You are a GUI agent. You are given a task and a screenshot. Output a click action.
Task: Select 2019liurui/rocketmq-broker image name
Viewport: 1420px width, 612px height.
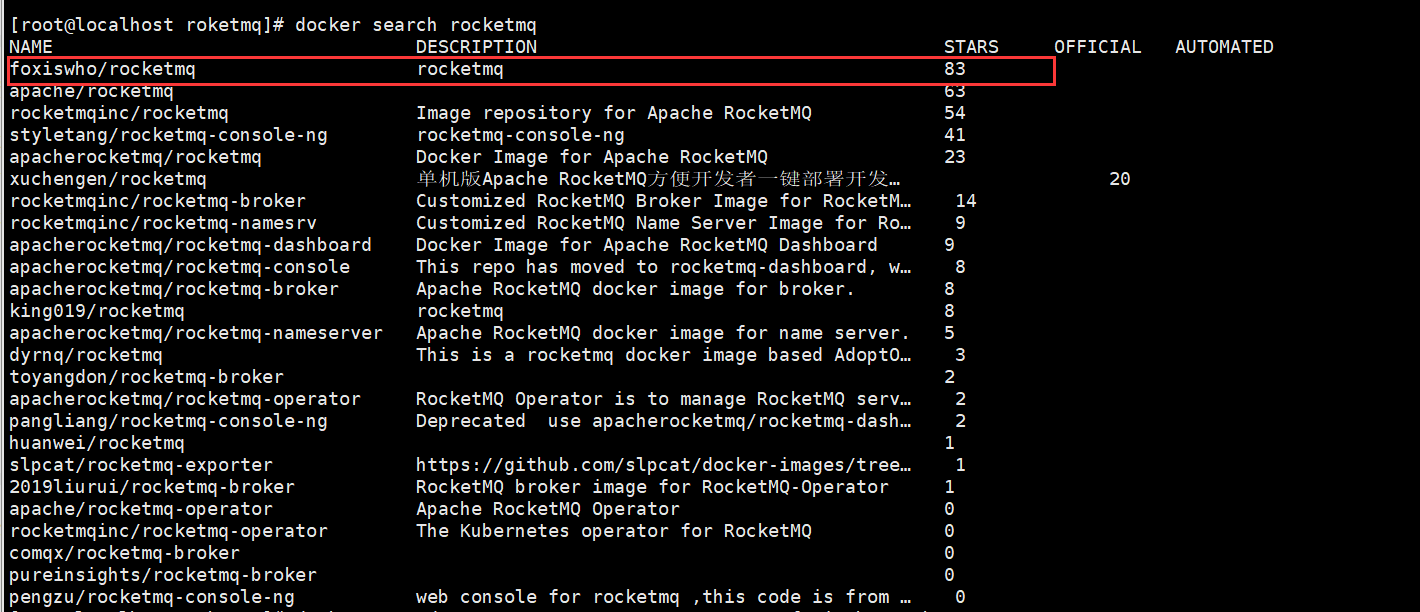(152, 487)
